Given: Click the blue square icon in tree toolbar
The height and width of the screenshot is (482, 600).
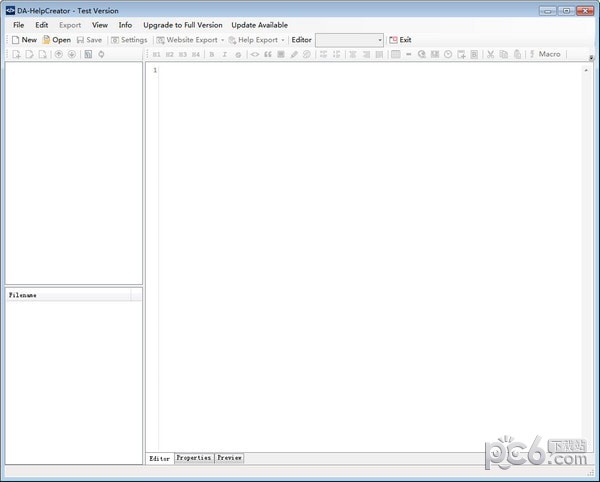Looking at the screenshot, I should (88, 54).
